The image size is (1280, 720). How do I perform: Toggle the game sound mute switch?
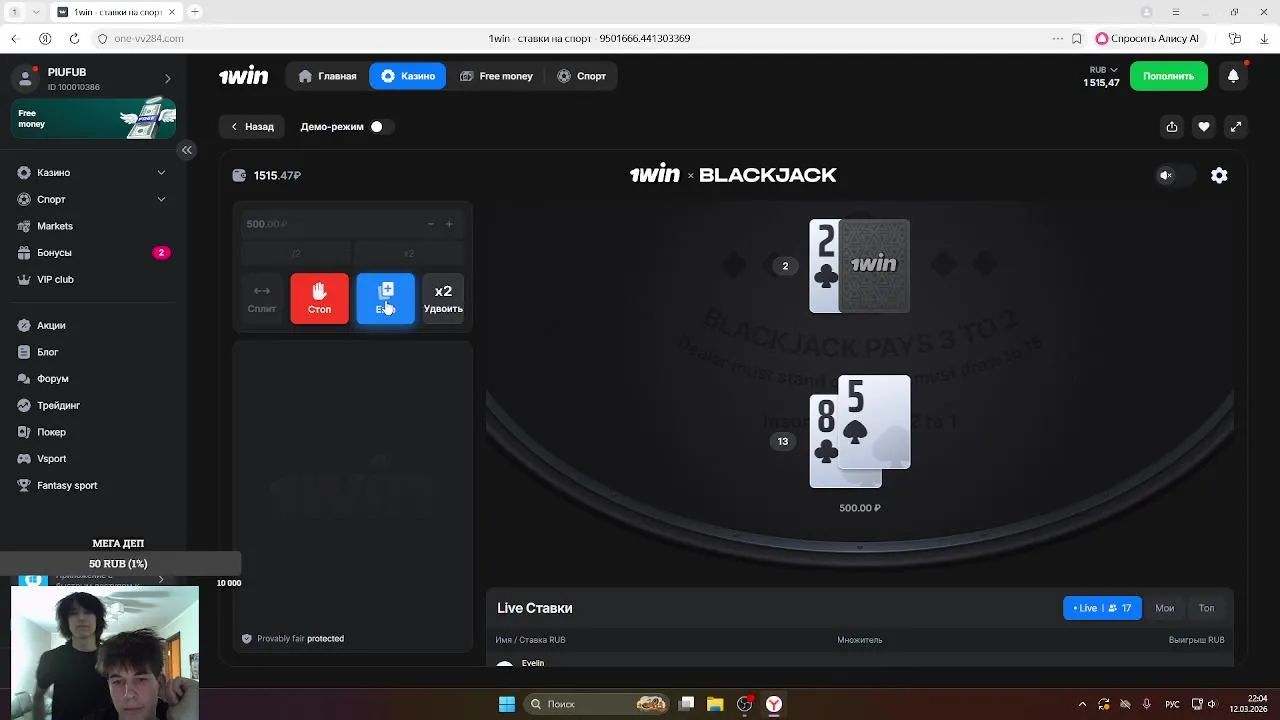click(x=1174, y=175)
